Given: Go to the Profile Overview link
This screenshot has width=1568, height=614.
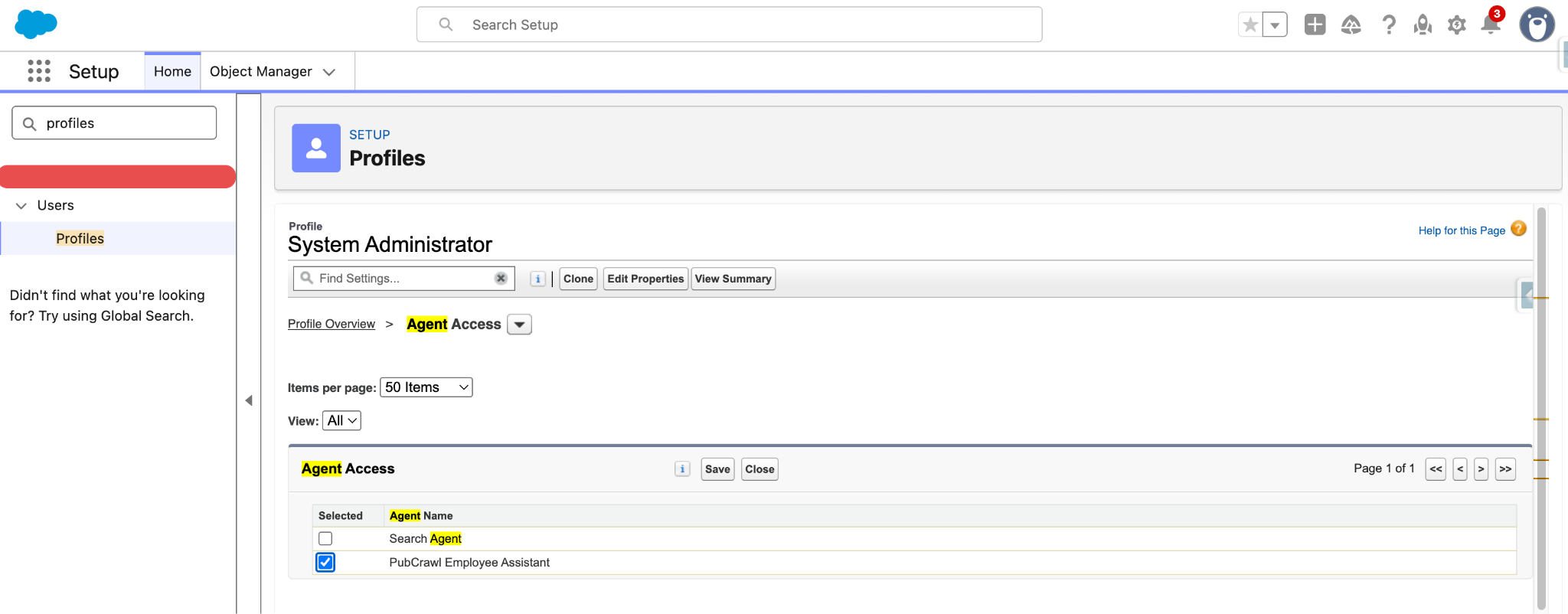Looking at the screenshot, I should click(x=332, y=324).
